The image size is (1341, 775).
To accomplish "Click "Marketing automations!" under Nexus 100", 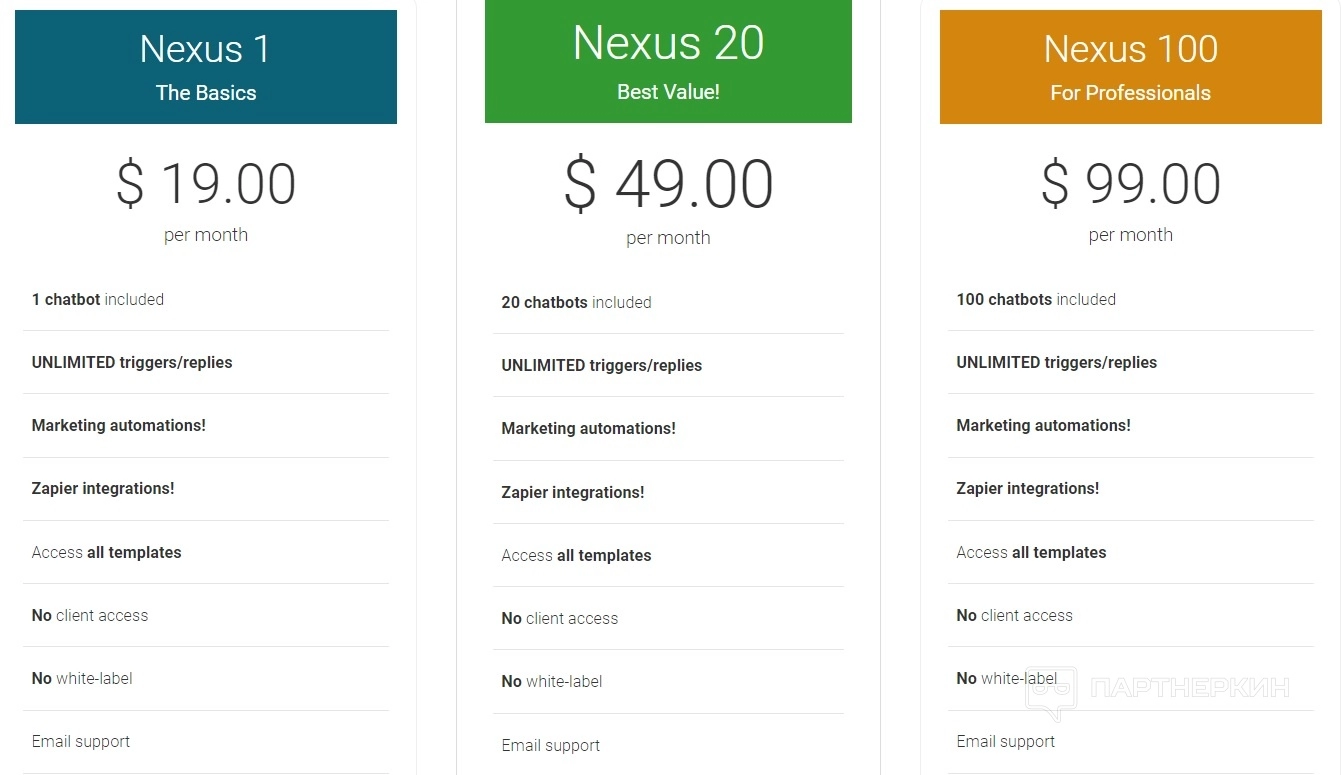I will click(x=1043, y=425).
